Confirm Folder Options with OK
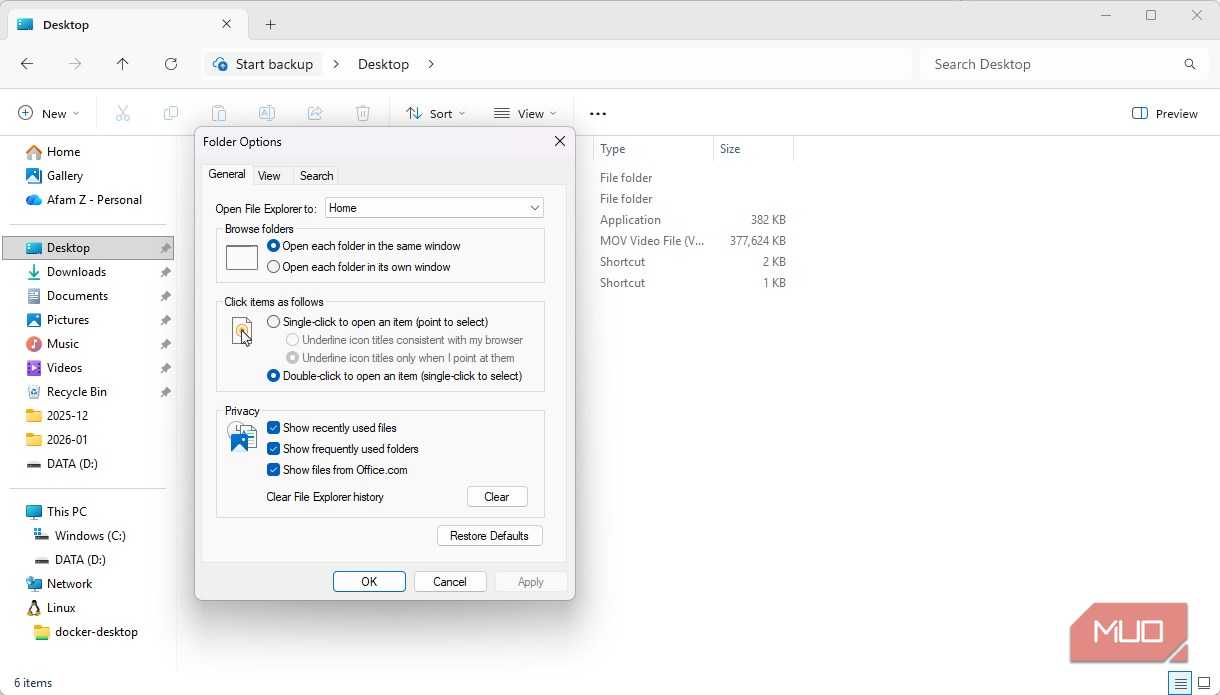Image resolution: width=1220 pixels, height=695 pixels. pos(369,582)
